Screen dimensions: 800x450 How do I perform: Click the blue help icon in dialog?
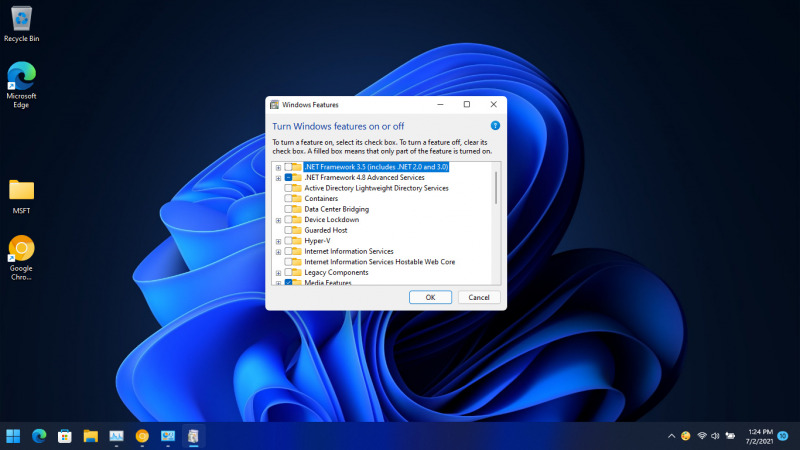click(495, 126)
